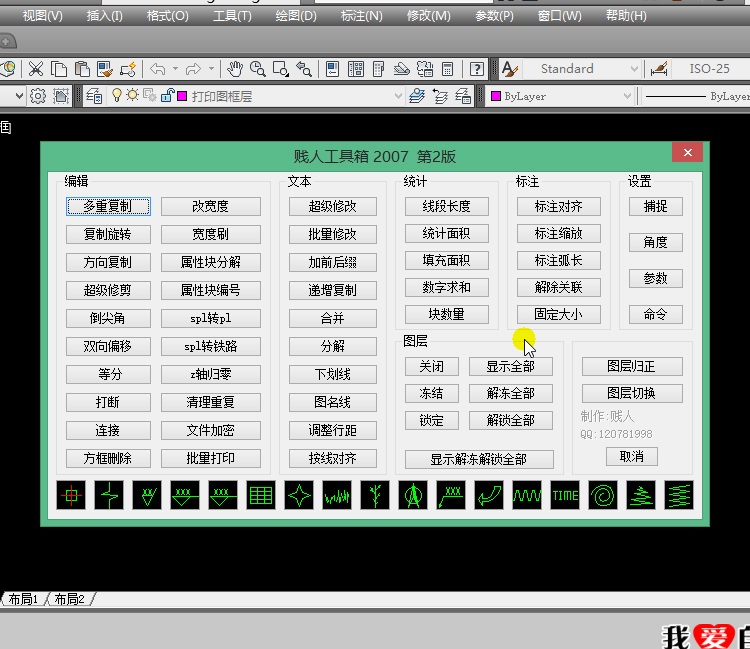
Task: Click the green TIME icon in toolbox
Action: [565, 495]
